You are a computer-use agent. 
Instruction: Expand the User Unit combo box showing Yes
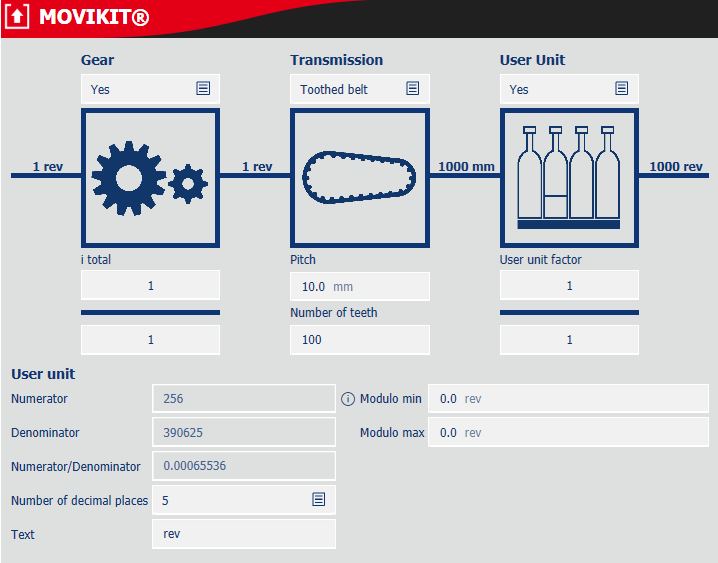569,89
